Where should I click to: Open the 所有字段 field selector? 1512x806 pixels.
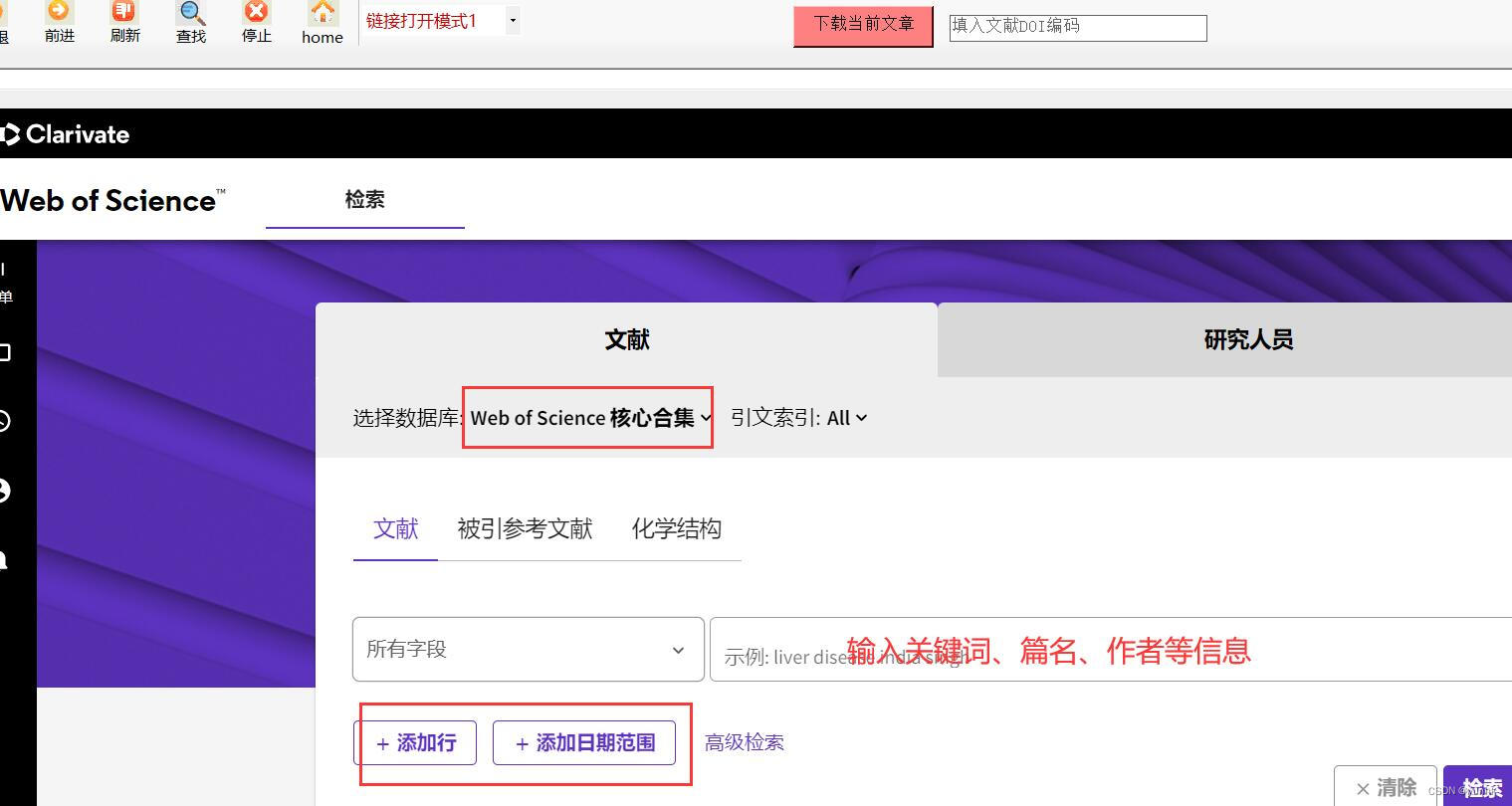coord(529,650)
